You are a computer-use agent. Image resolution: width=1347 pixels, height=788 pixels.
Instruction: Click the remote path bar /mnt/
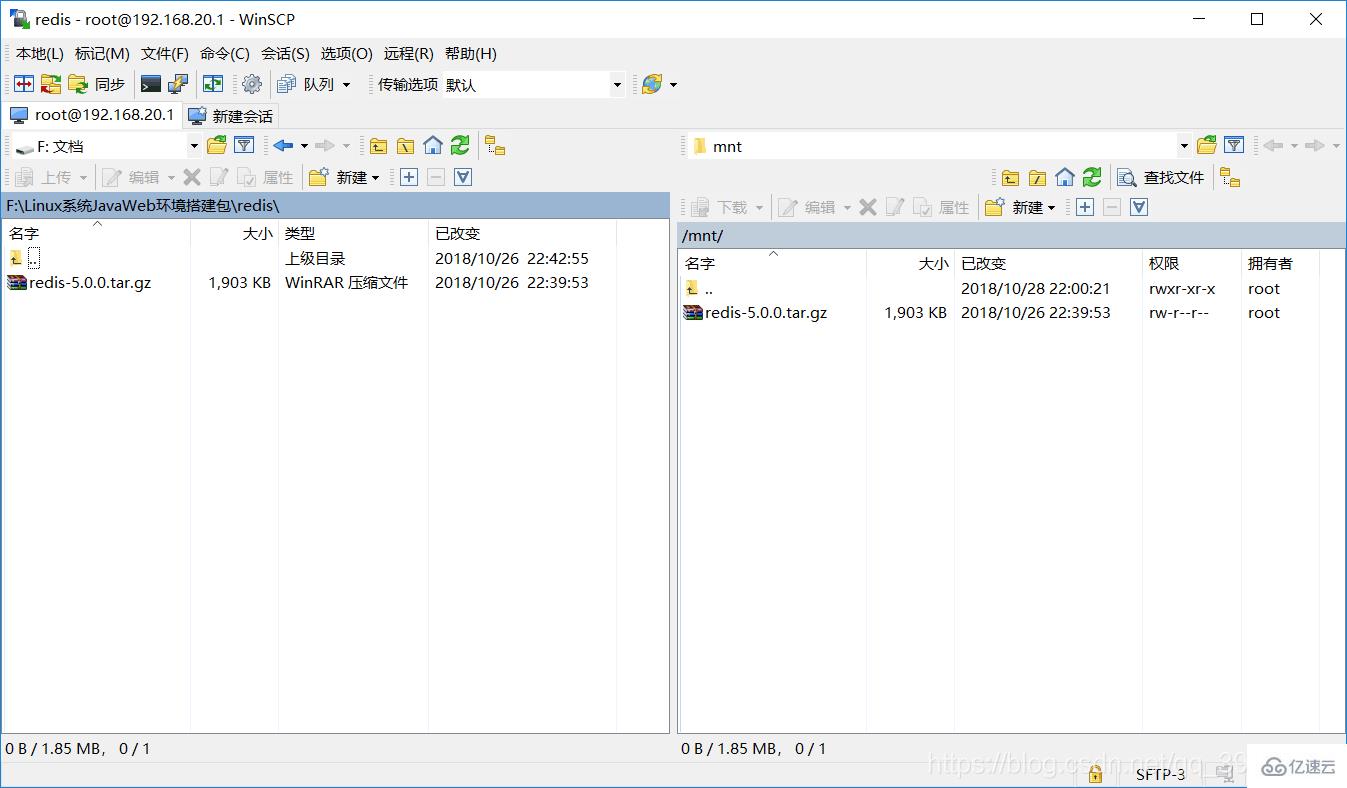click(x=1012, y=236)
